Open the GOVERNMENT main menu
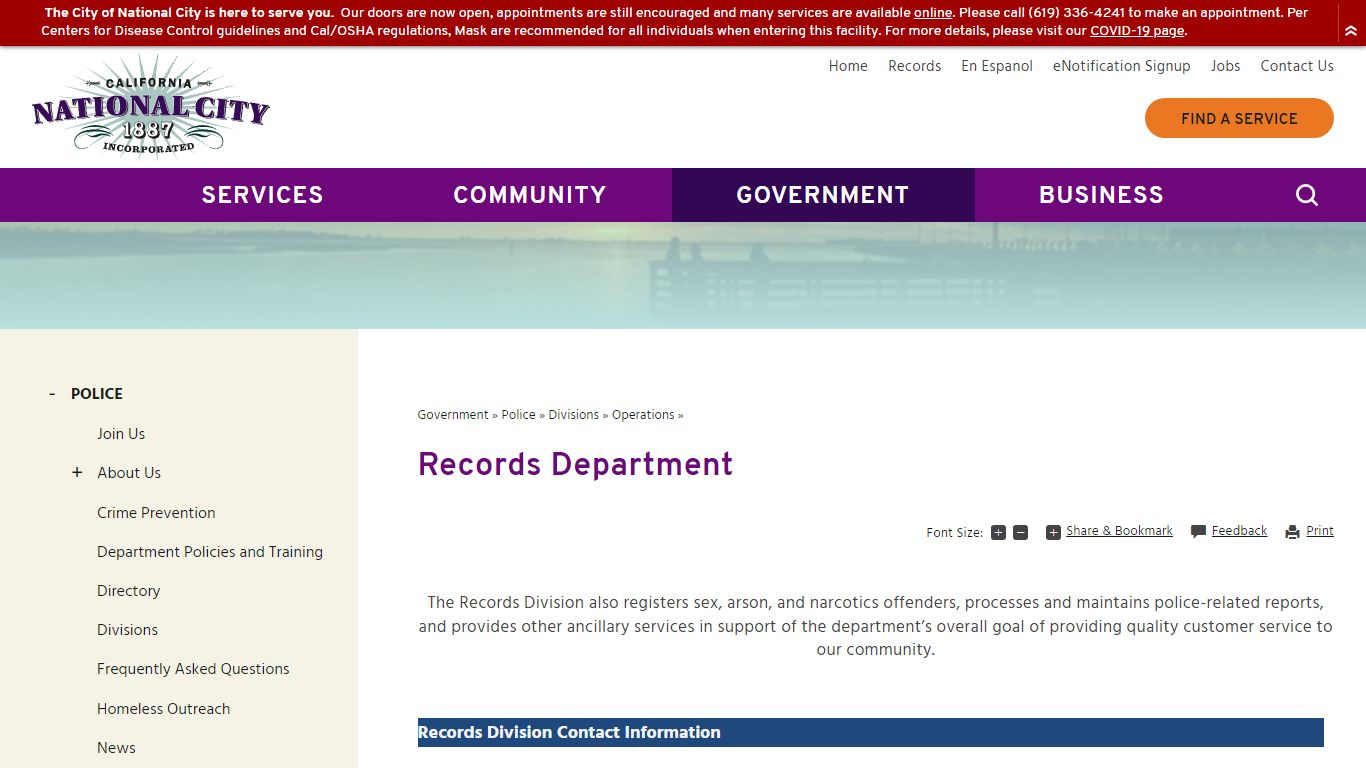1366x768 pixels. pyautogui.click(x=823, y=195)
